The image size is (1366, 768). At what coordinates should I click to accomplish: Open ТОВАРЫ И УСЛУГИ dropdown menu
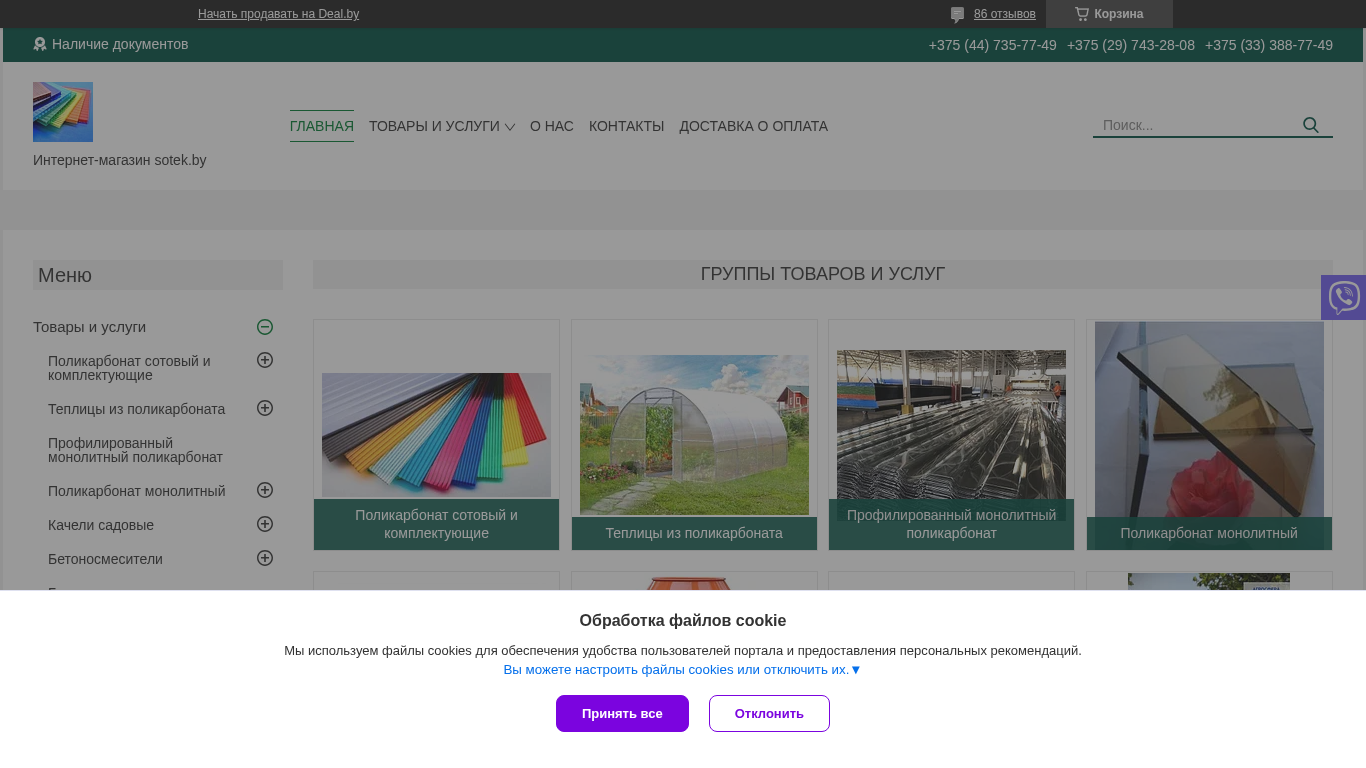click(441, 126)
